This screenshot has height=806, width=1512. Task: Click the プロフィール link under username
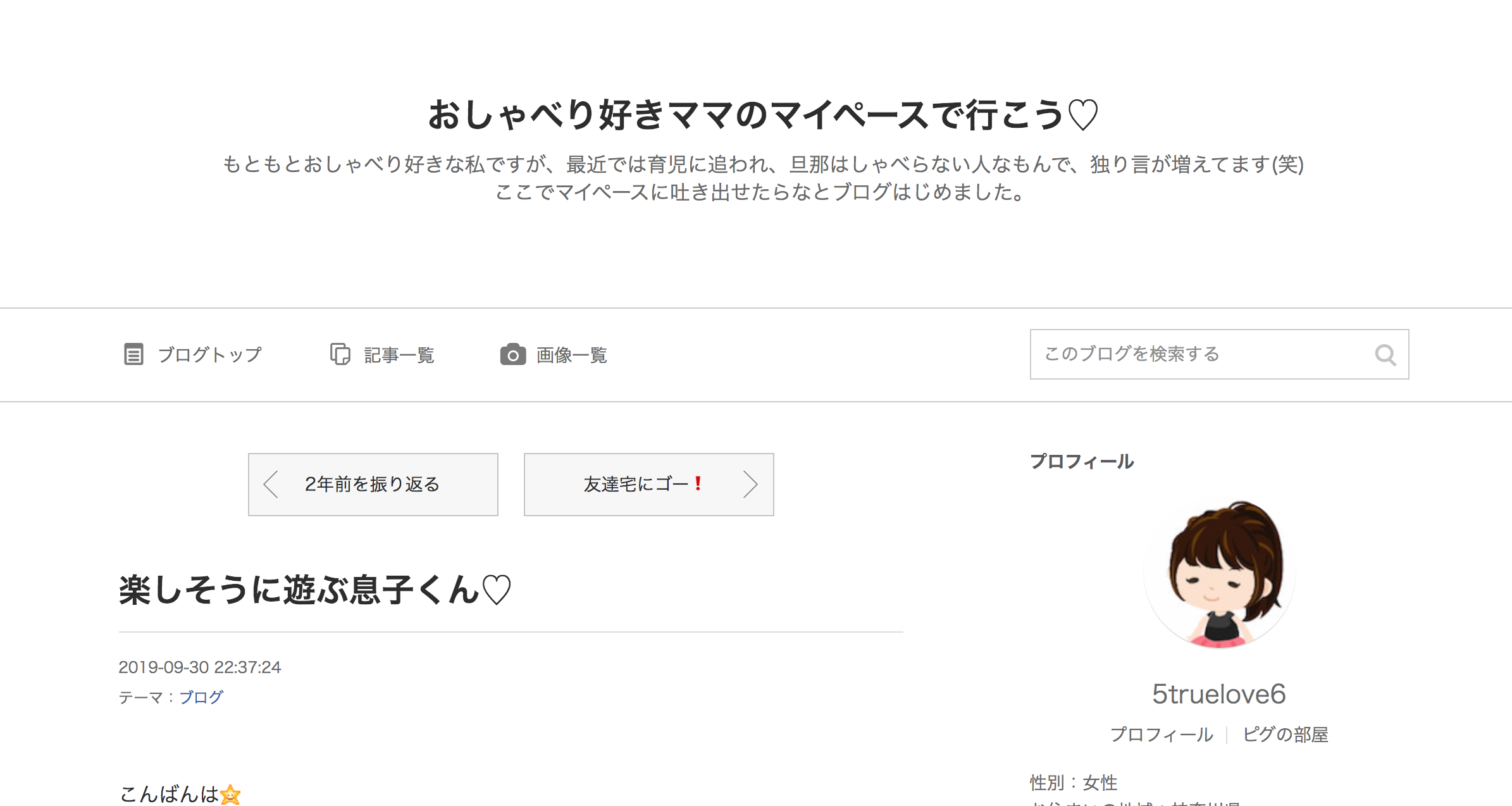point(1162,735)
